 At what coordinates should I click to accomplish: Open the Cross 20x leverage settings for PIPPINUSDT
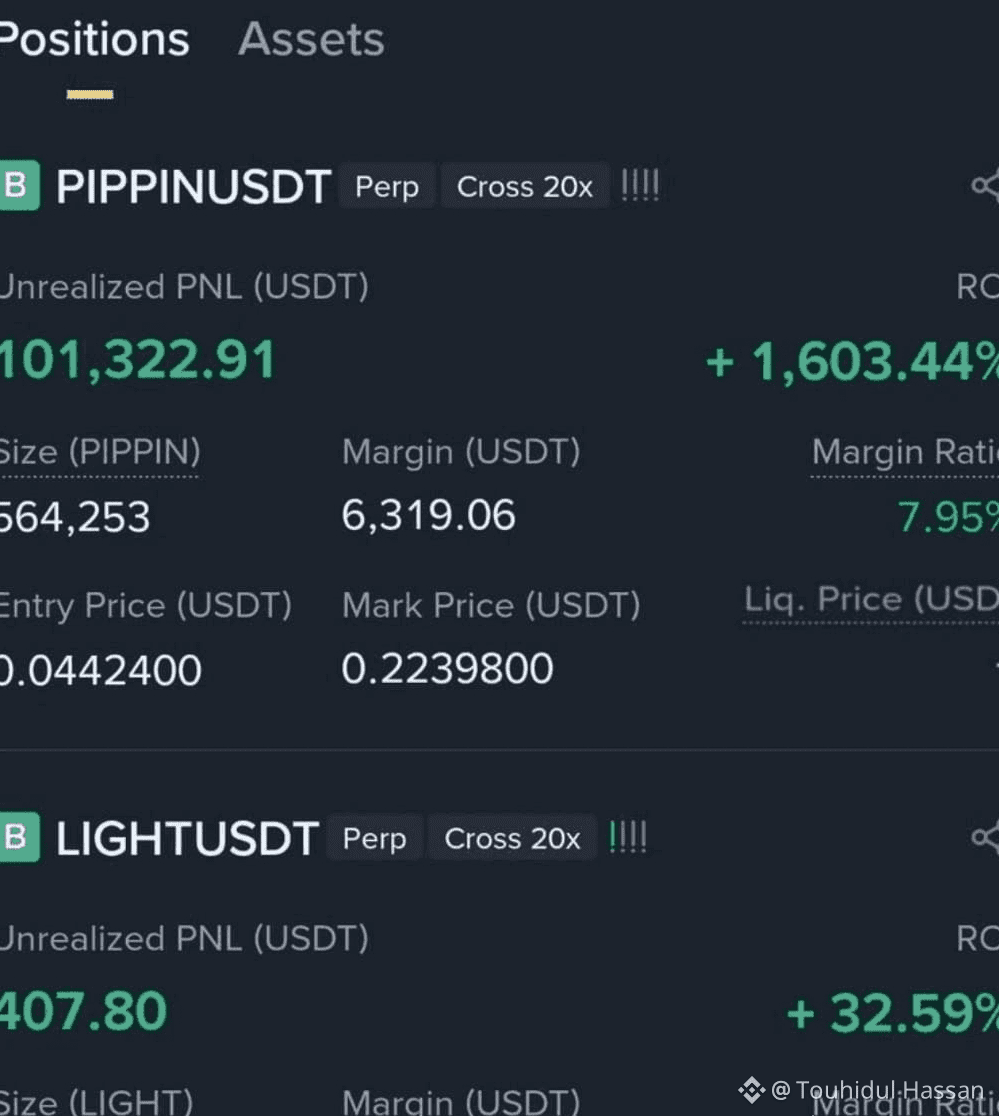(525, 187)
